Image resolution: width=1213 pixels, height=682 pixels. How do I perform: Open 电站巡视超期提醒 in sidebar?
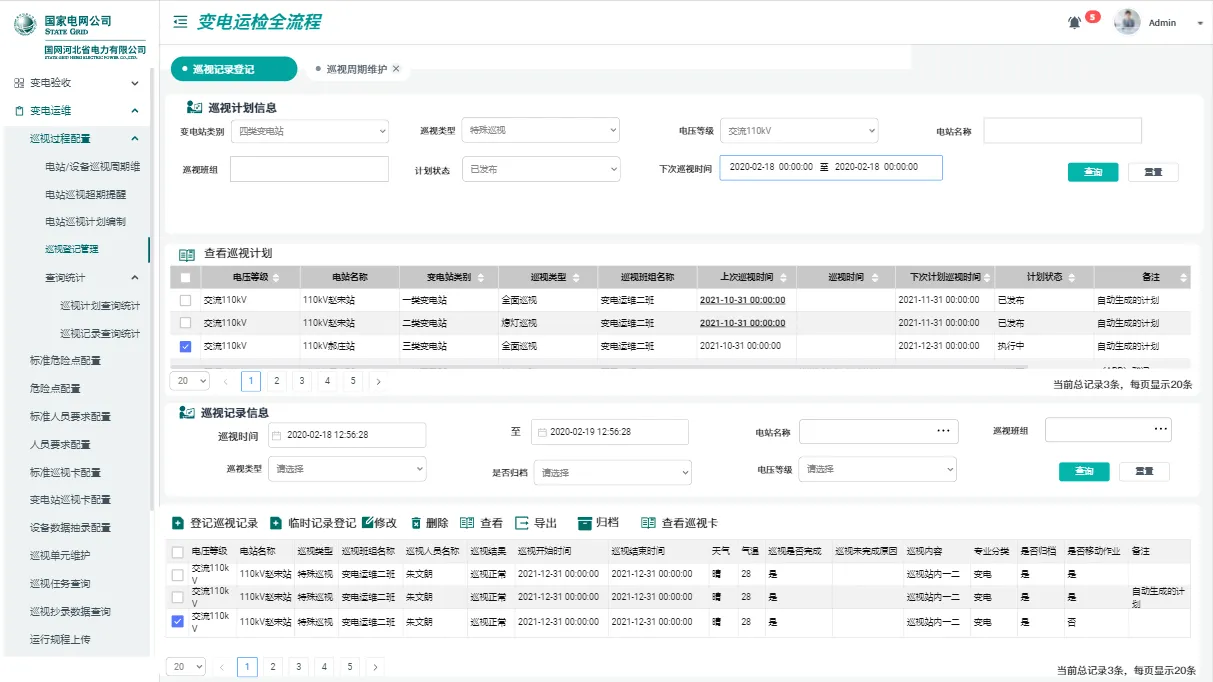[x=85, y=194]
